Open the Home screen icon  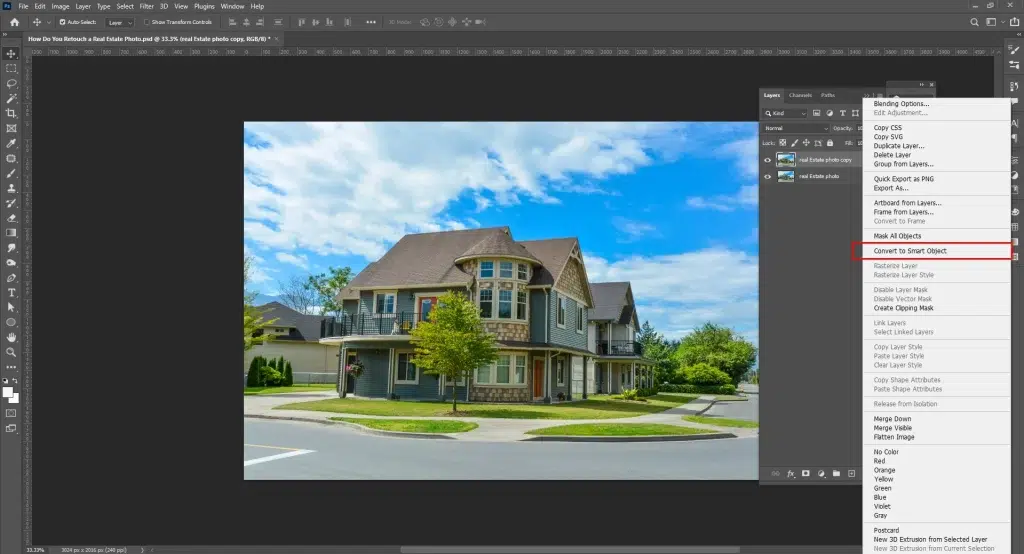14,22
